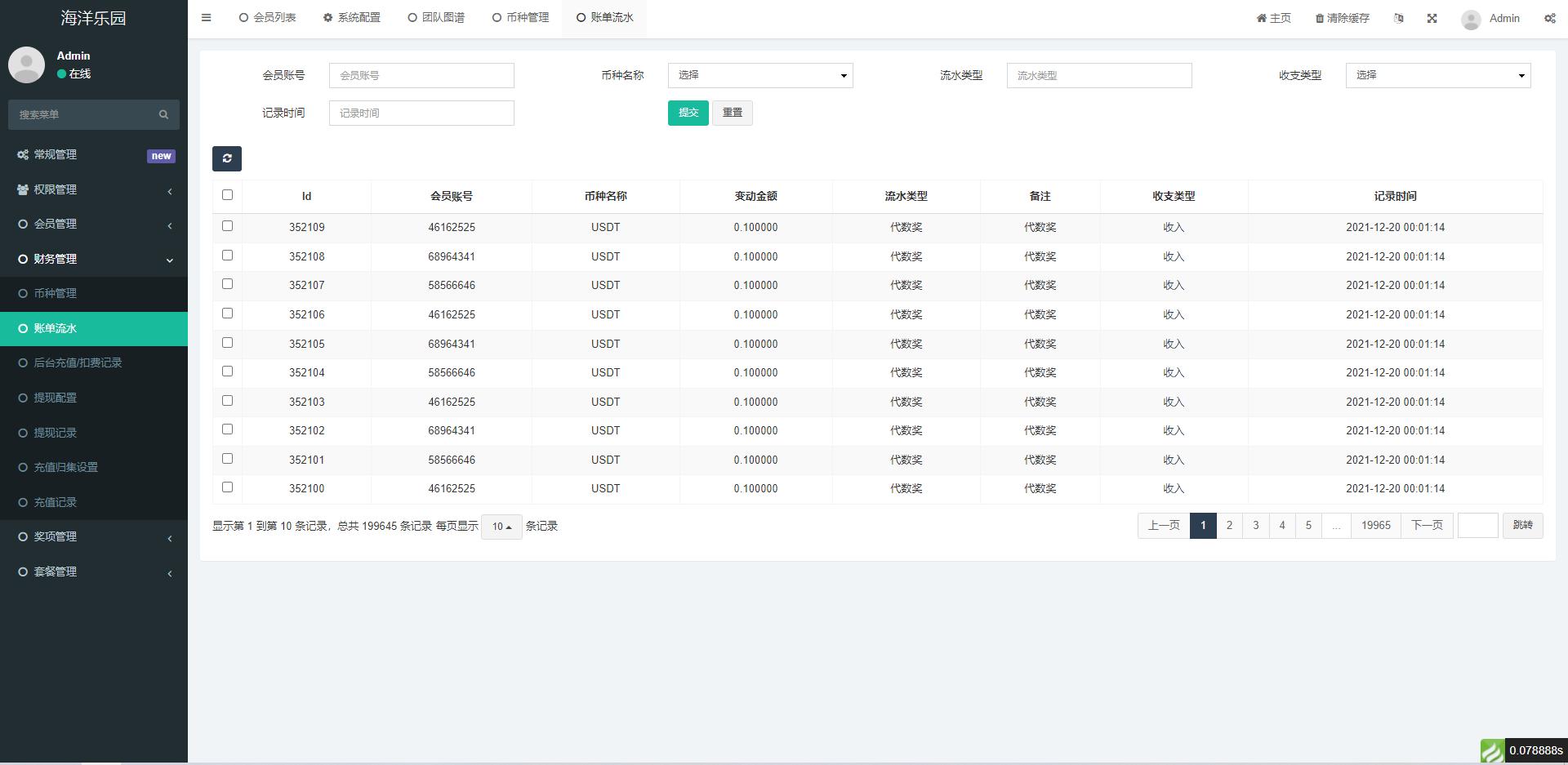Open the per-page records dropdown showing 10
1568x765 pixels.
coord(501,527)
